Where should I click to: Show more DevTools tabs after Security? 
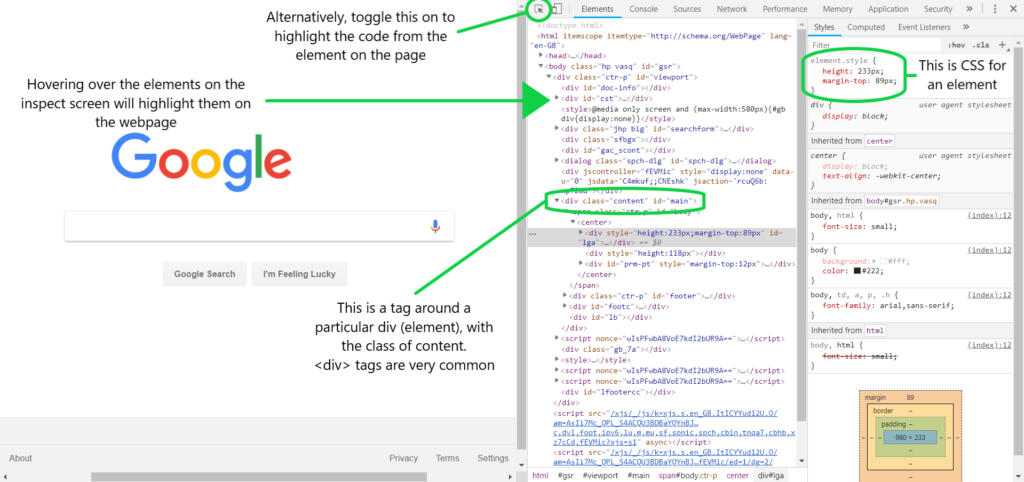coord(969,9)
